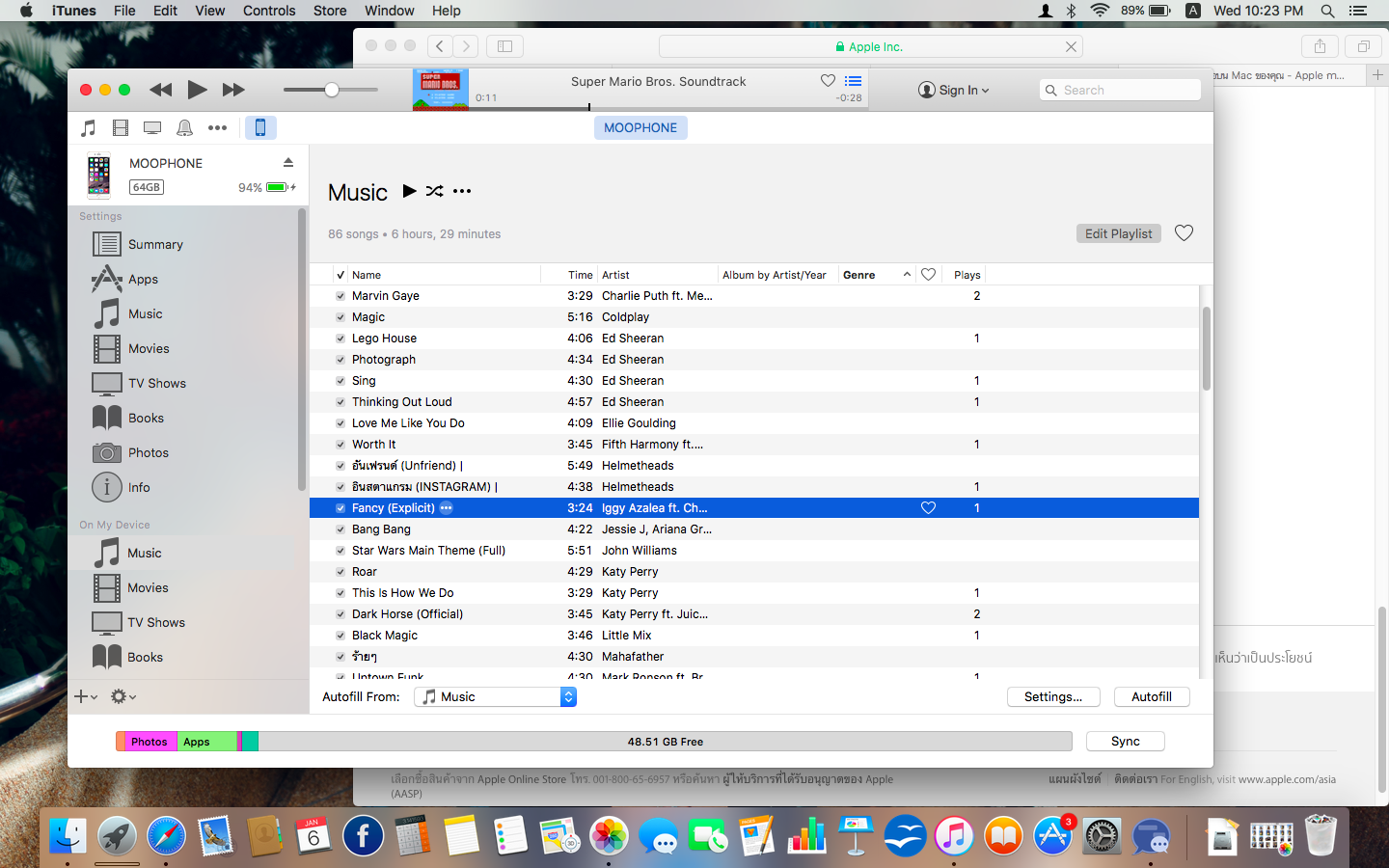Click the Super Mario Bros. album artwork
The width and height of the screenshot is (1389, 868).
pyautogui.click(x=441, y=90)
